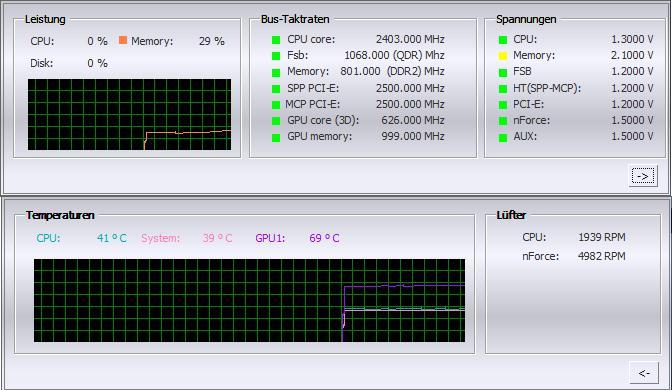
Task: Click the green indicator next to nForce voltage
Action: (x=503, y=121)
